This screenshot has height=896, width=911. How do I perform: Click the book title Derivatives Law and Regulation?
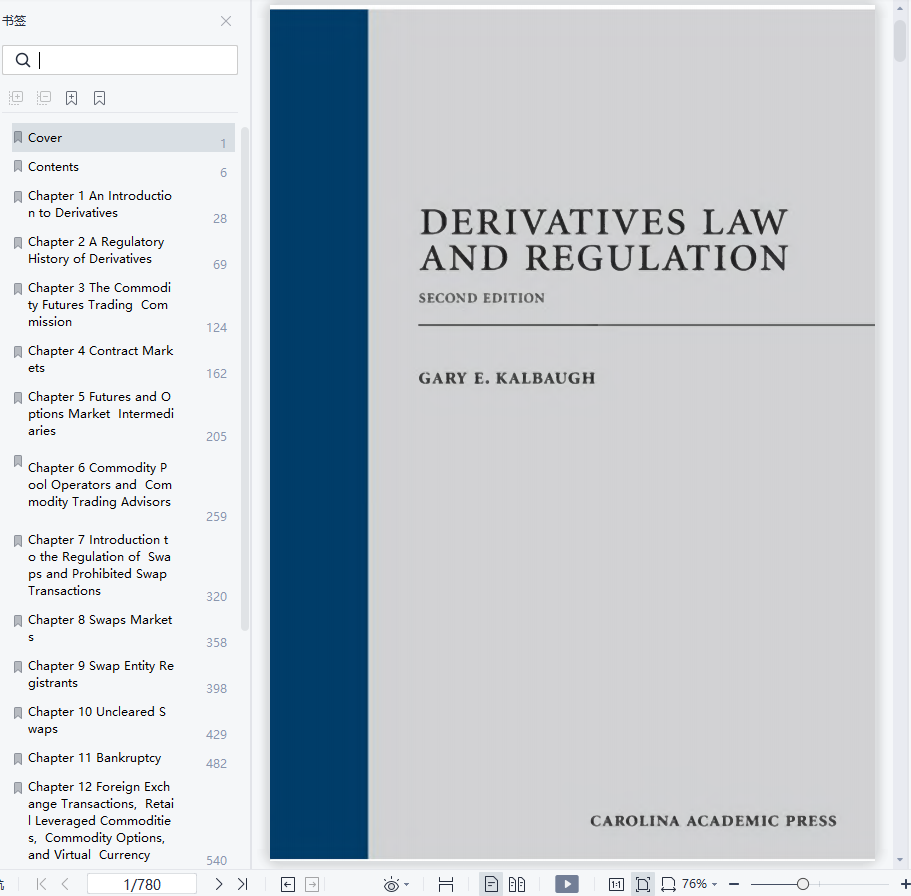click(604, 239)
